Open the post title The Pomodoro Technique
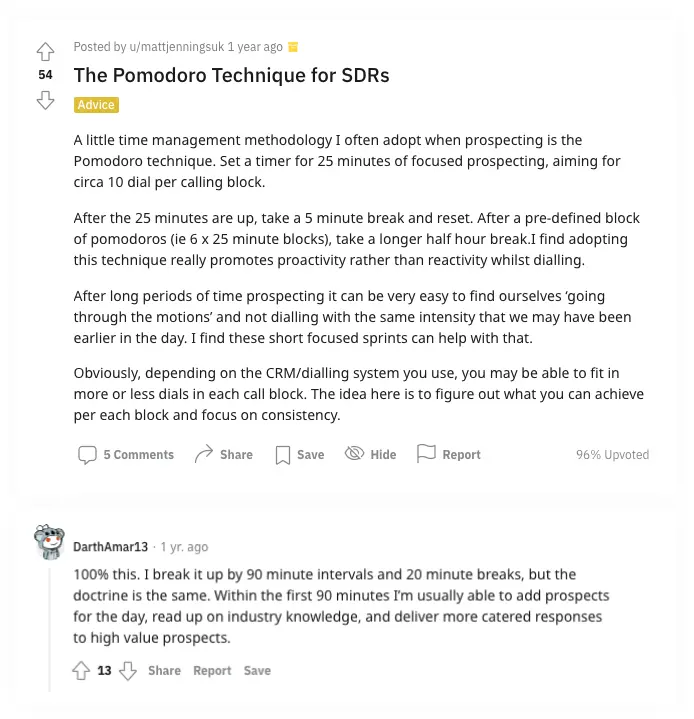 tap(231, 75)
